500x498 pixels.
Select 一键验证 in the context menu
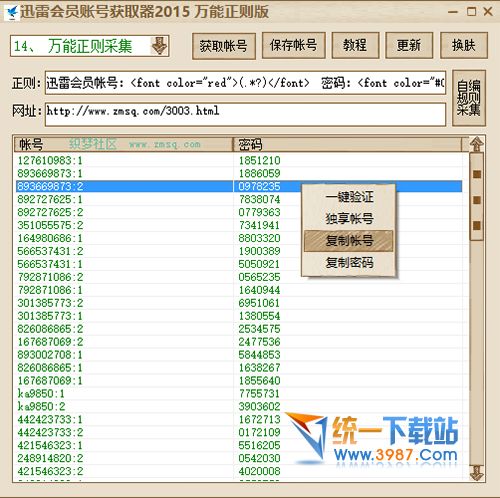349,197
